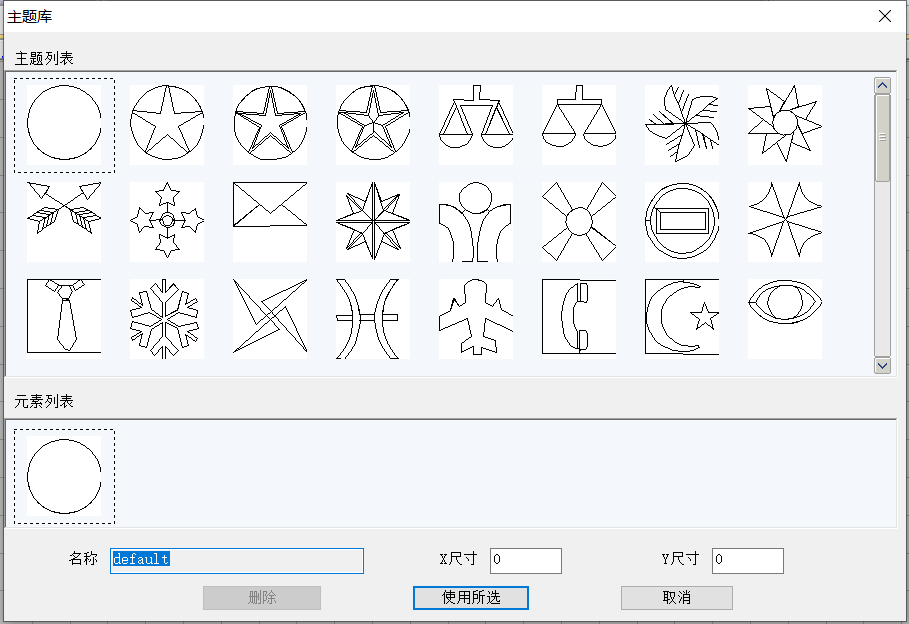Select the crossed arrows theme
Viewport: 909px width, 624px height.
(x=64, y=222)
